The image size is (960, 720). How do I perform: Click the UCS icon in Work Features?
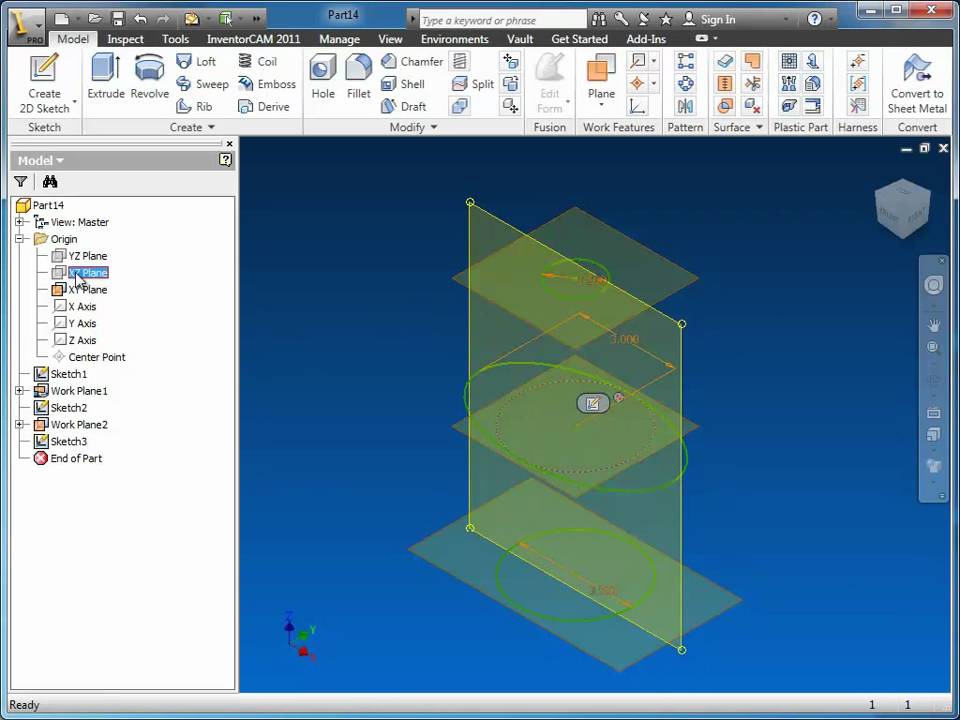tap(638, 107)
